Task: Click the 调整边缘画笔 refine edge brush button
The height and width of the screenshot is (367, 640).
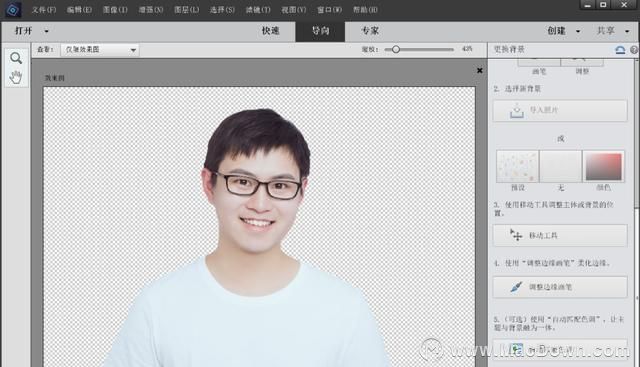Action: tap(560, 287)
